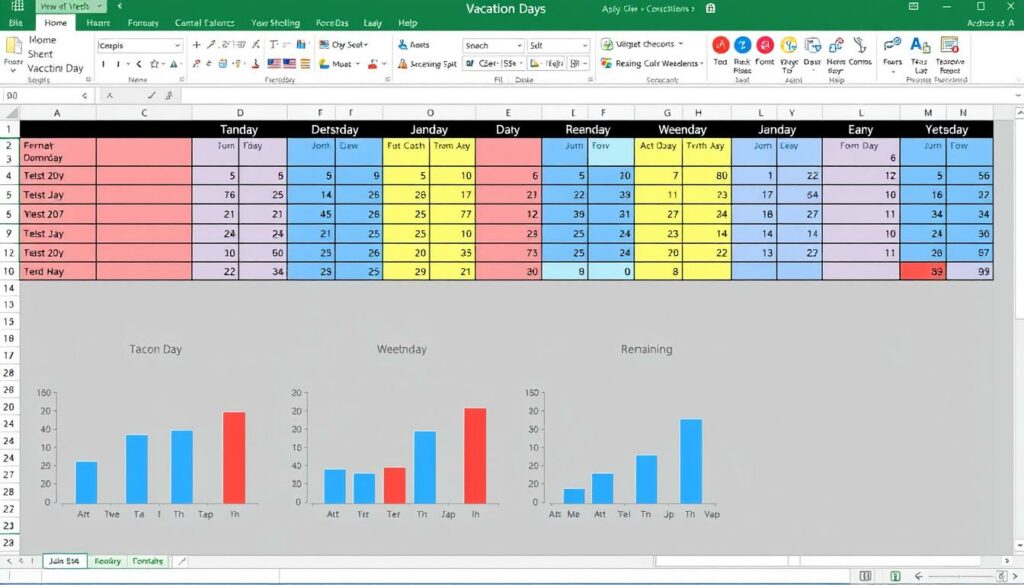Open the Snach format dropdown
The width and height of the screenshot is (1024, 585).
coord(519,46)
